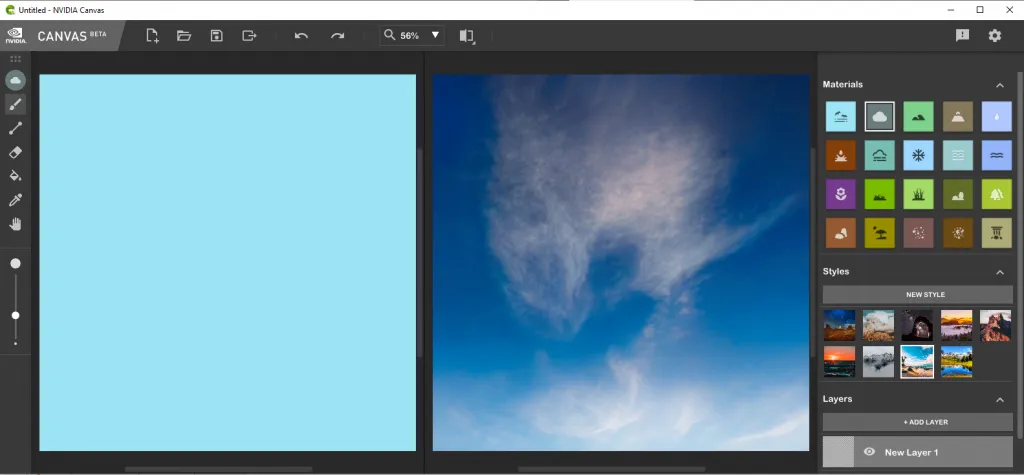Collapse the Styles panel

(x=1000, y=272)
